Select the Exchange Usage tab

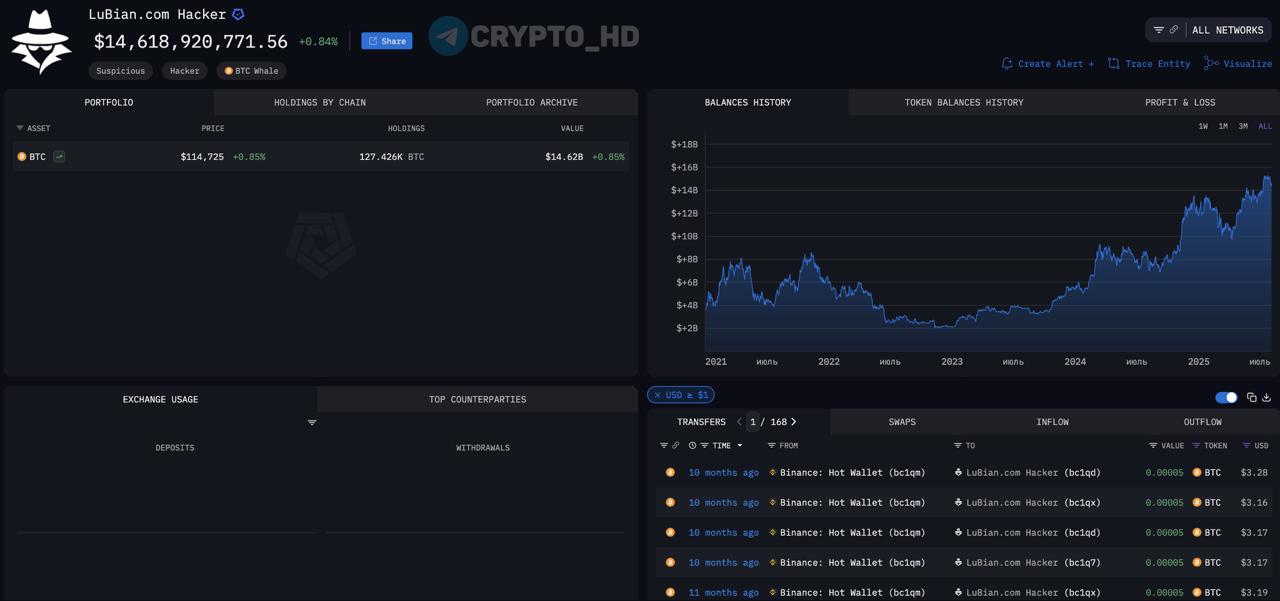[x=160, y=399]
